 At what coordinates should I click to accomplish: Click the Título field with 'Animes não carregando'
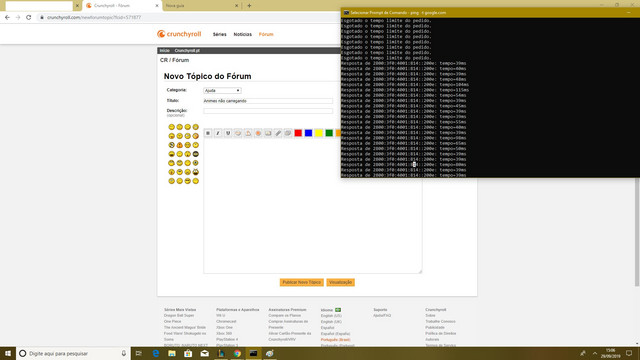[268, 101]
